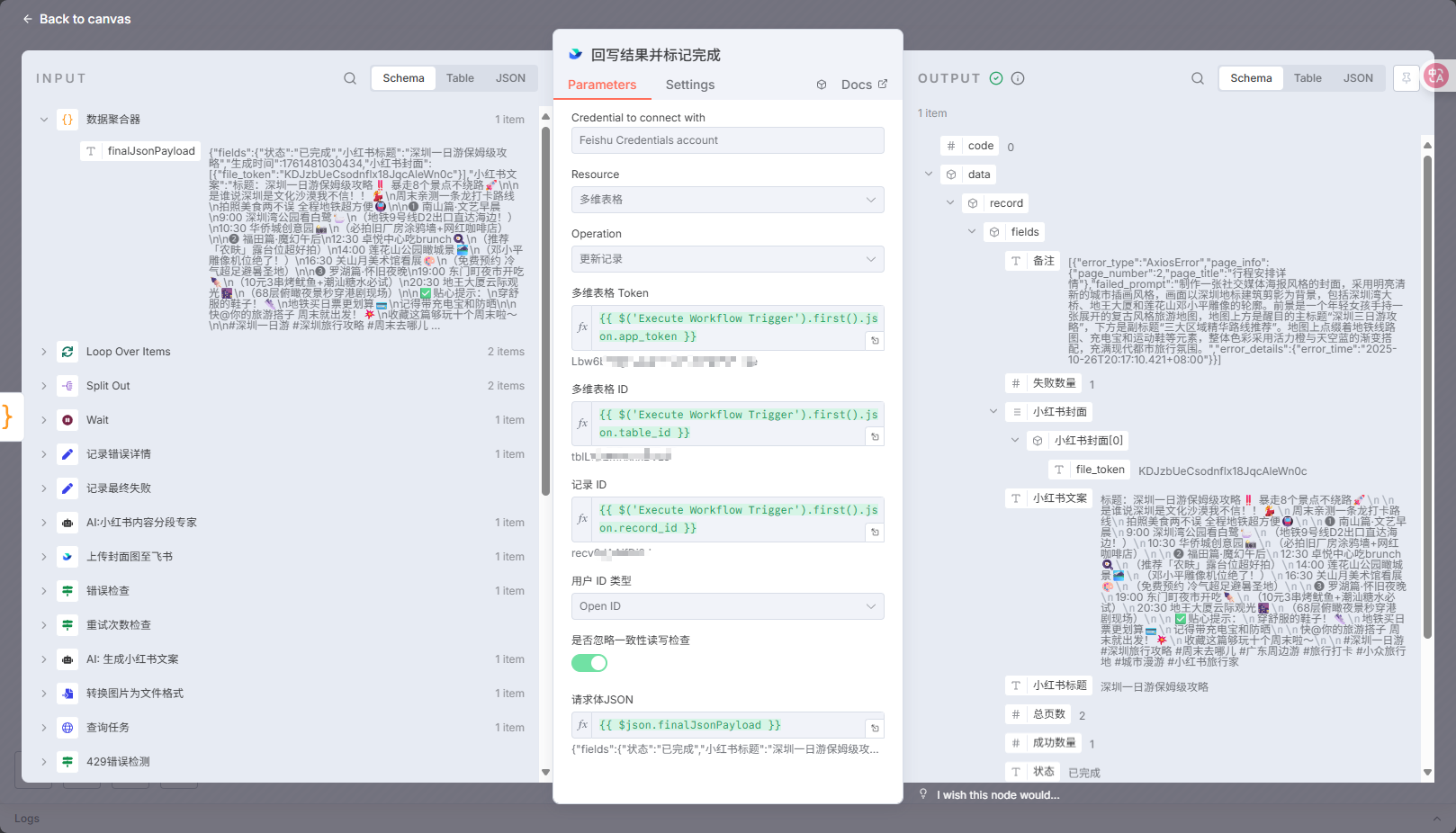This screenshot has width=1456, height=833.
Task: Open expression editor for 记录 ID field
Action: [x=875, y=533]
